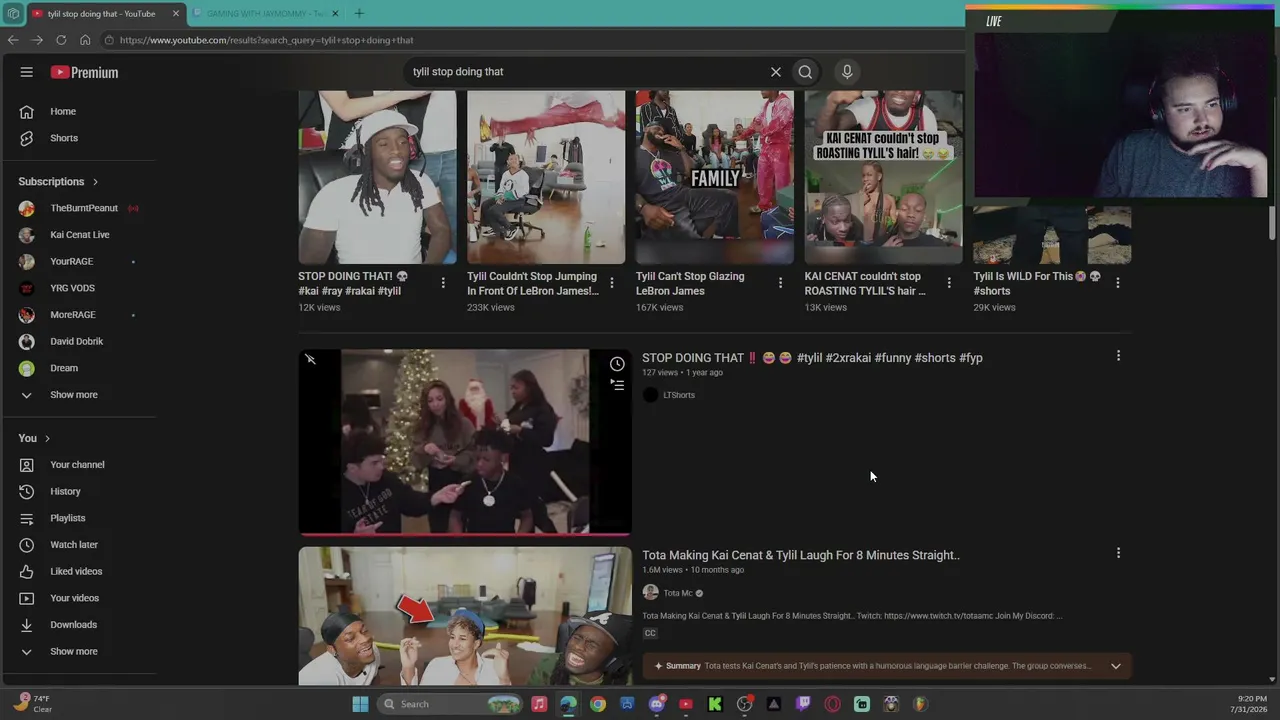Open YourRAGE subscription channel

pos(71,262)
